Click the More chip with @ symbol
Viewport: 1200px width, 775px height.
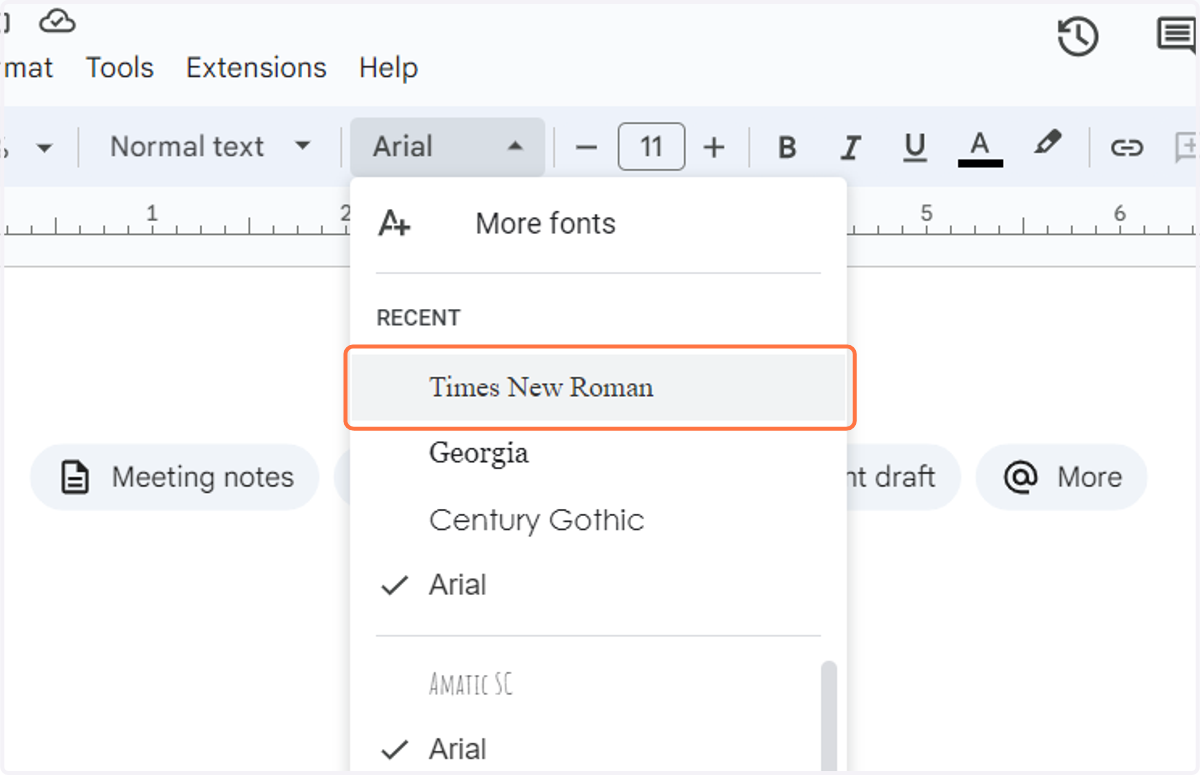click(x=1062, y=477)
